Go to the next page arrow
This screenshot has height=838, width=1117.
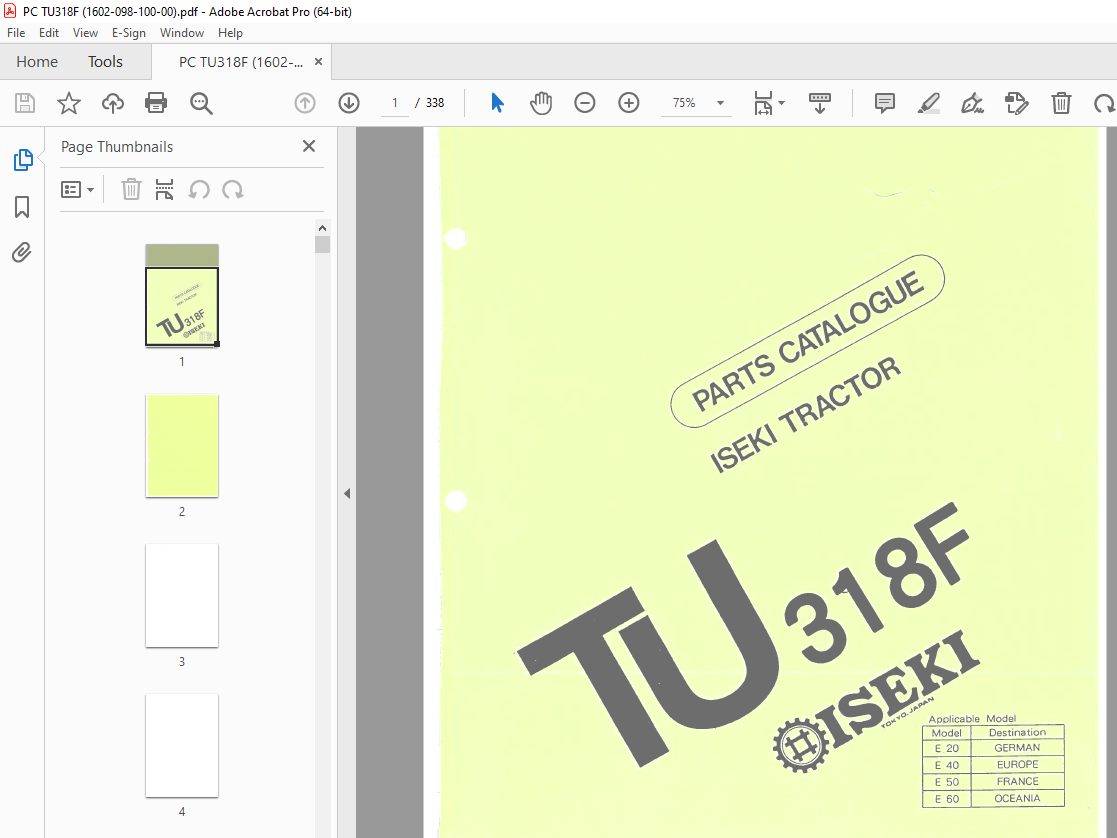pos(349,103)
